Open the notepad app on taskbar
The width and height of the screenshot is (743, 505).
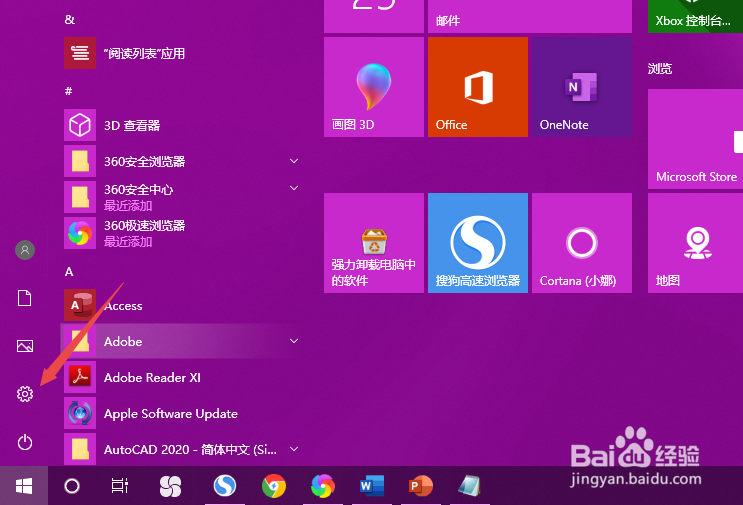[x=469, y=486]
